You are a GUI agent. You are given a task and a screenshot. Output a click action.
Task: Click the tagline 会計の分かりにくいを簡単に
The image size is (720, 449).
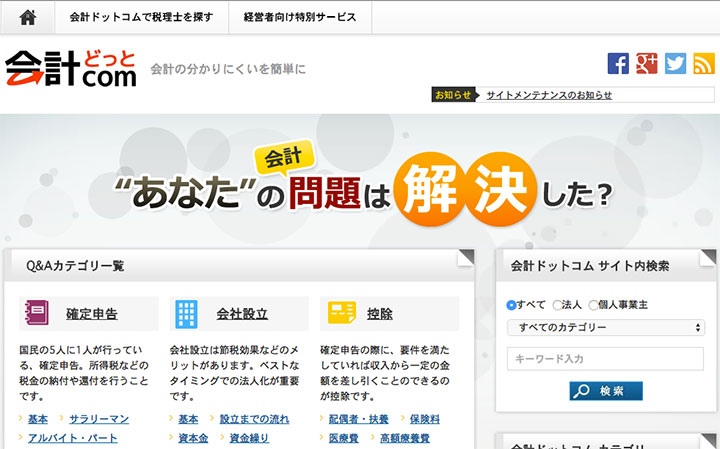pyautogui.click(x=228, y=69)
